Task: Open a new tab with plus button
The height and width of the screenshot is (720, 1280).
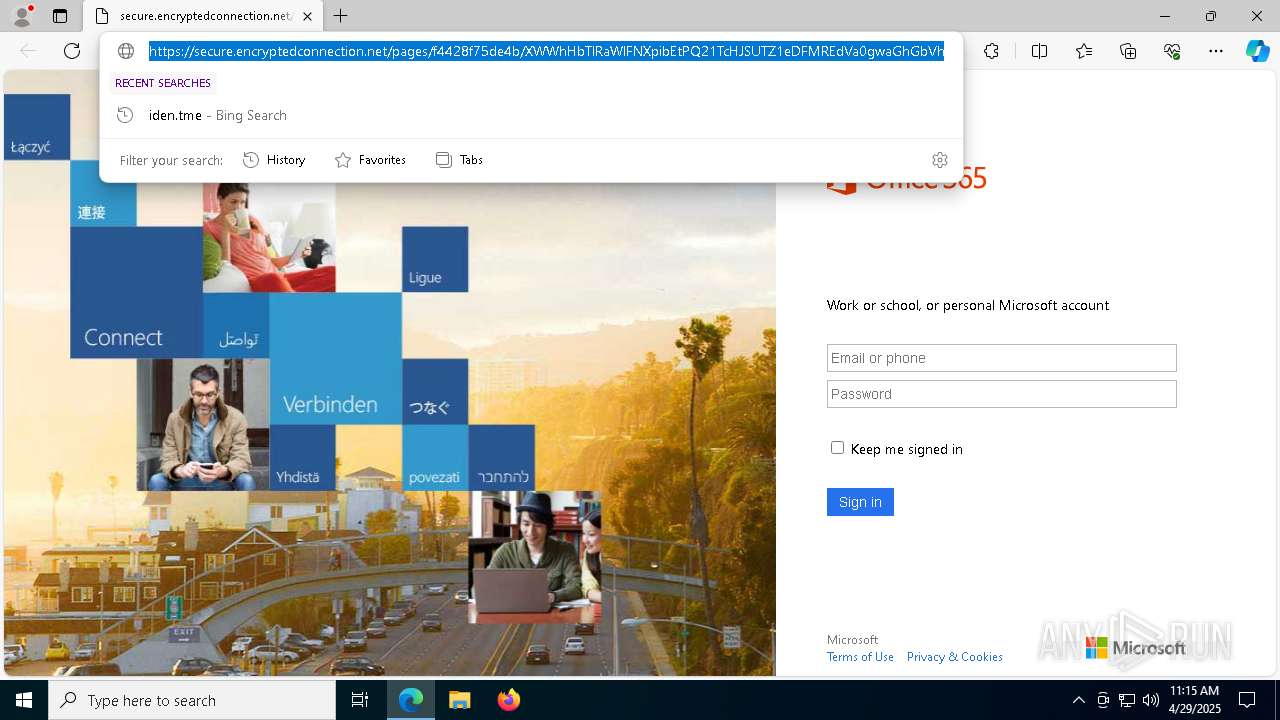Action: pyautogui.click(x=341, y=16)
